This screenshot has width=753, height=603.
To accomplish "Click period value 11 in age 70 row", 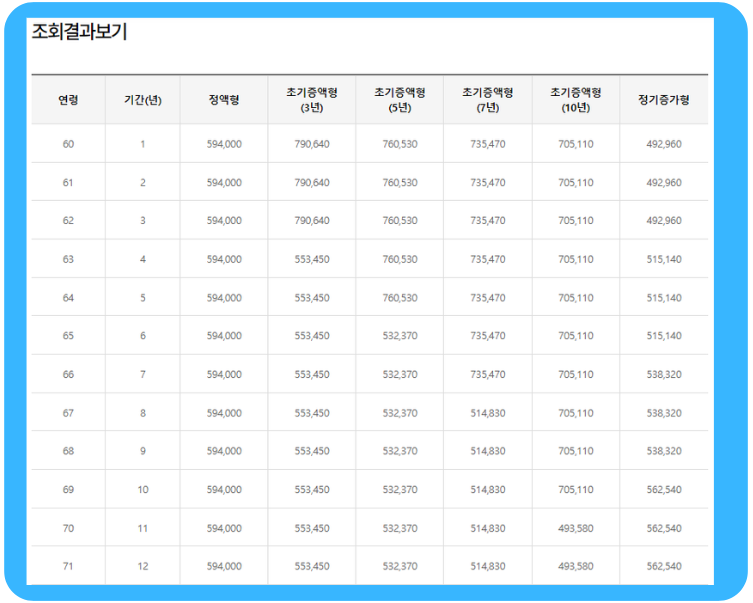I will click(143, 528).
